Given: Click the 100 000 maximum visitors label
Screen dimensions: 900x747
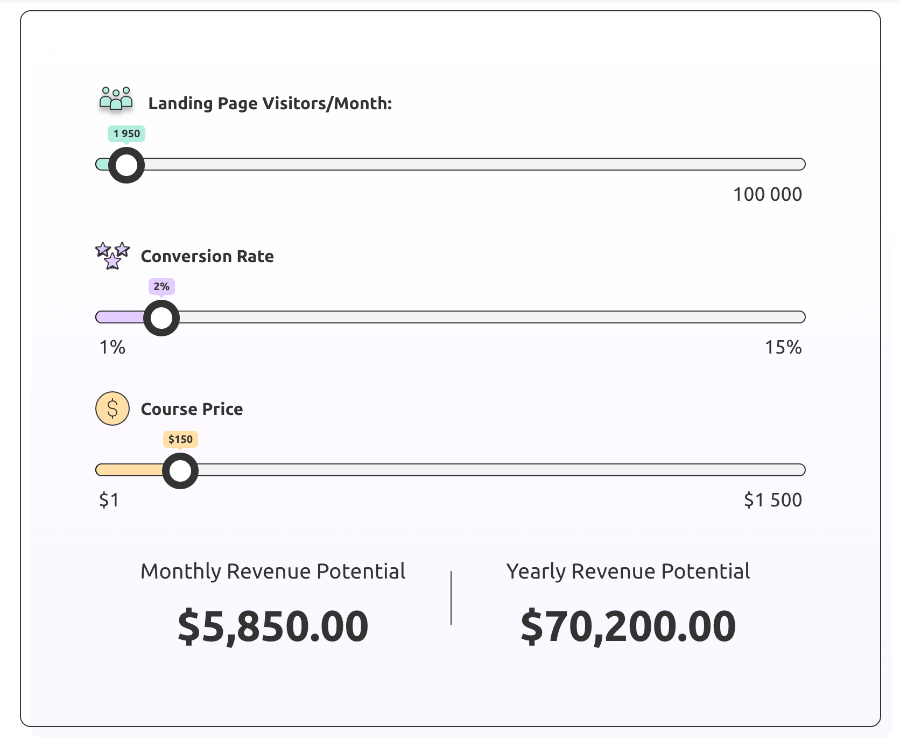Looking at the screenshot, I should (767, 195).
